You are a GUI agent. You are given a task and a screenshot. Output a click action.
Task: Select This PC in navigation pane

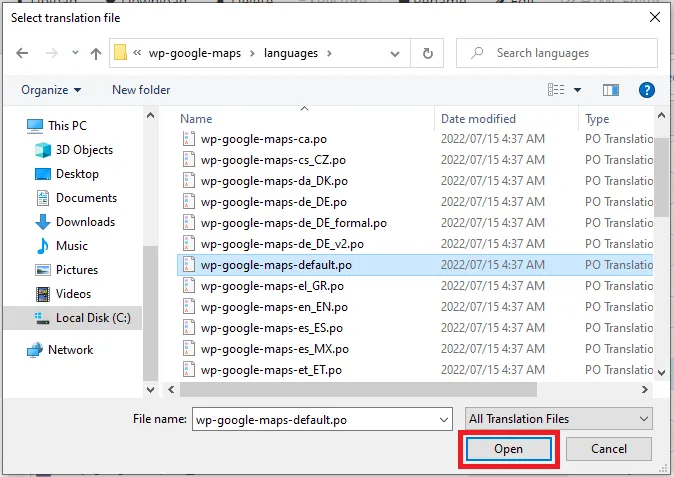[67, 125]
